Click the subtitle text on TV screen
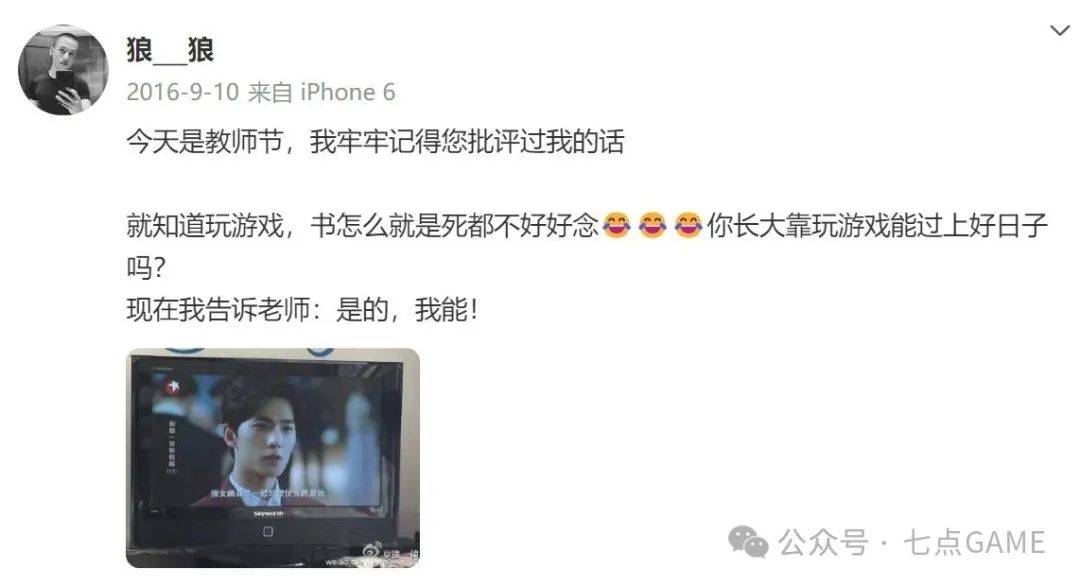Viewport: 1080px width, 586px height. (x=268, y=493)
